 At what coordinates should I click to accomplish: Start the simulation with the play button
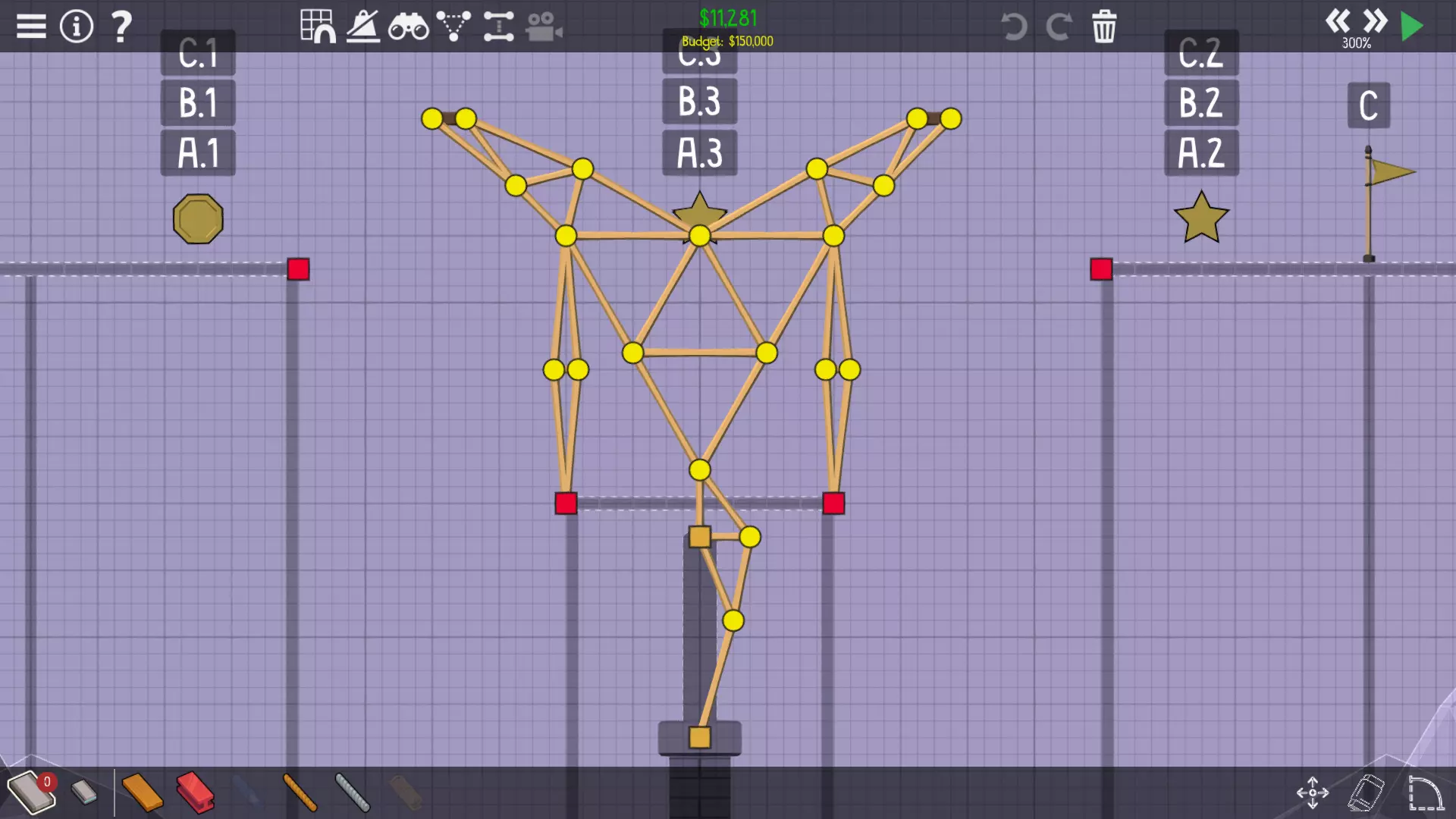tap(1412, 27)
